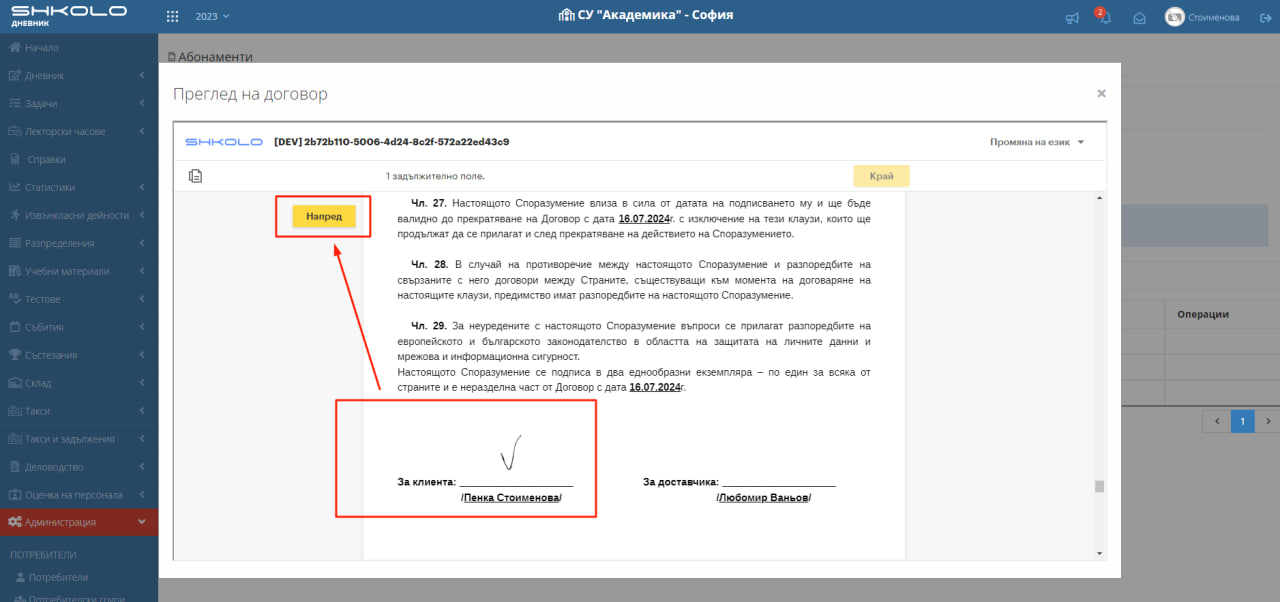Open the messages envelope icon

coord(1138,18)
